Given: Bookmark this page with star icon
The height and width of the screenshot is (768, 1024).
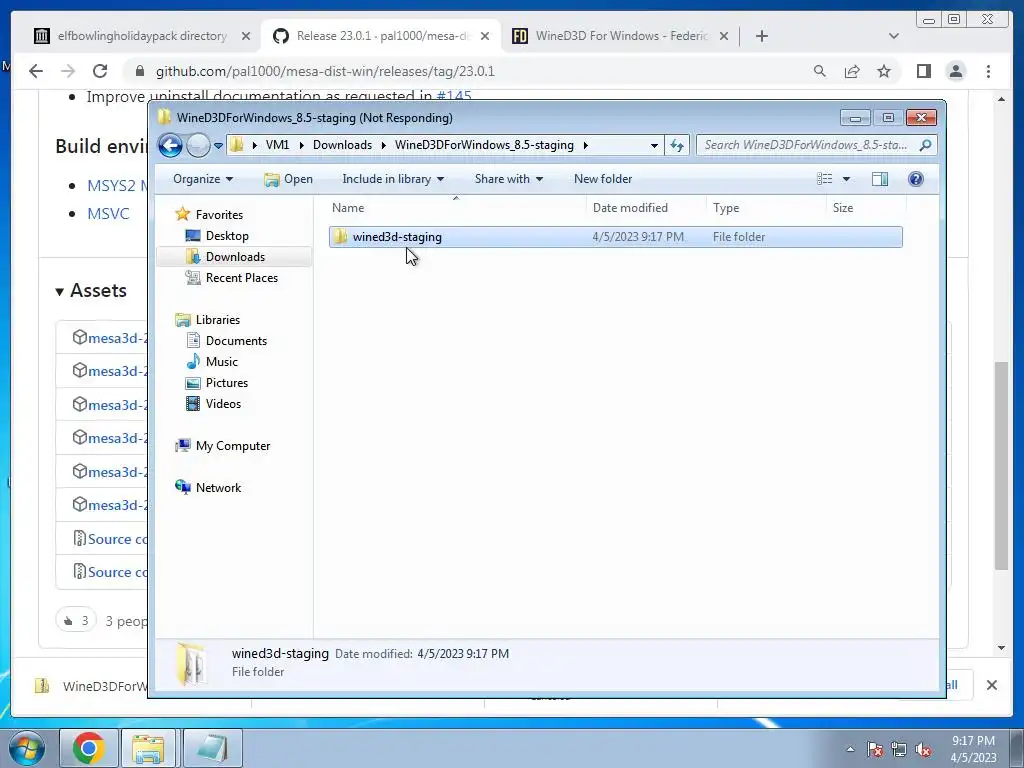Looking at the screenshot, I should coord(884,71).
